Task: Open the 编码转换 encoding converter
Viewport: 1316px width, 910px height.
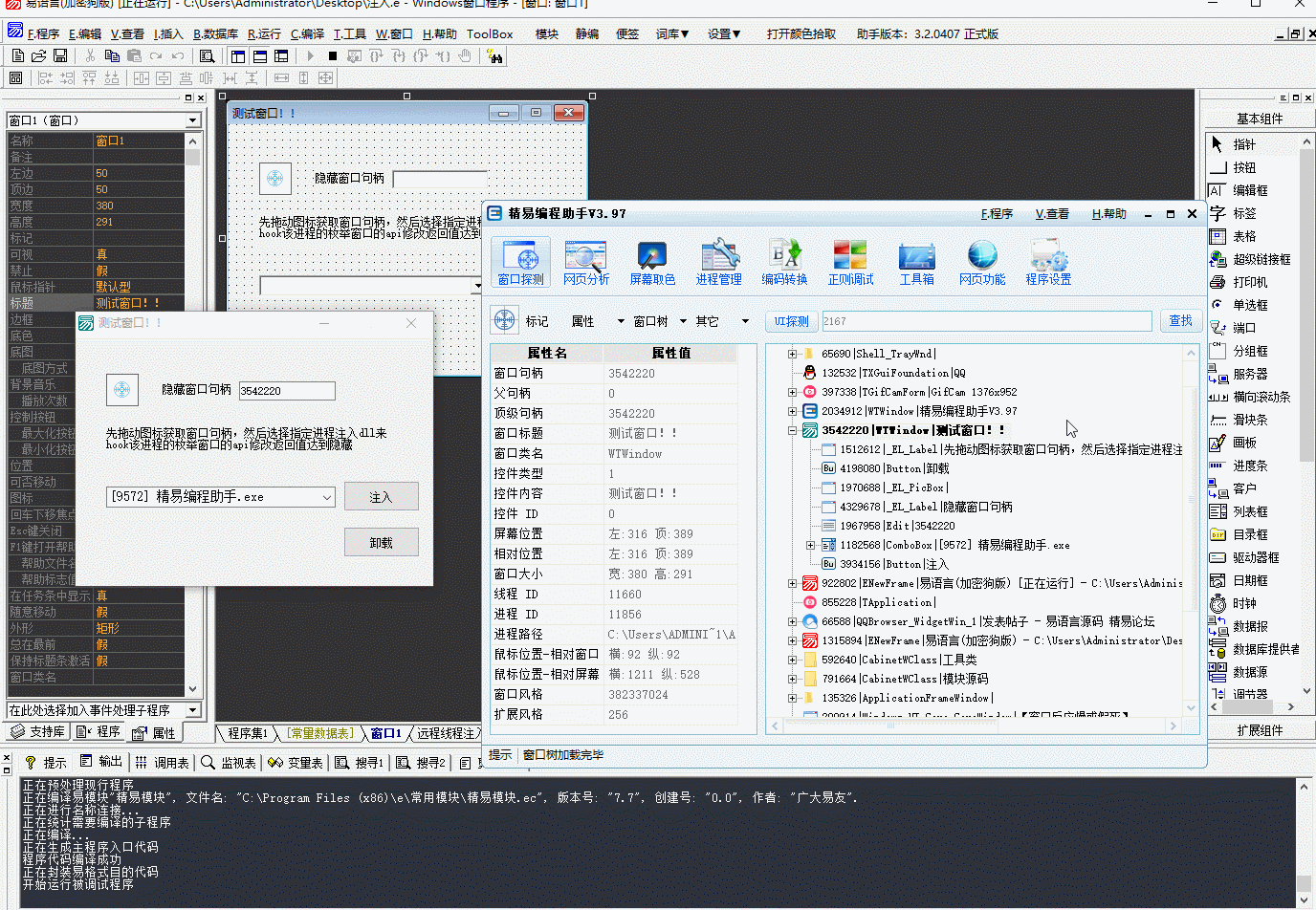Action: point(784,262)
